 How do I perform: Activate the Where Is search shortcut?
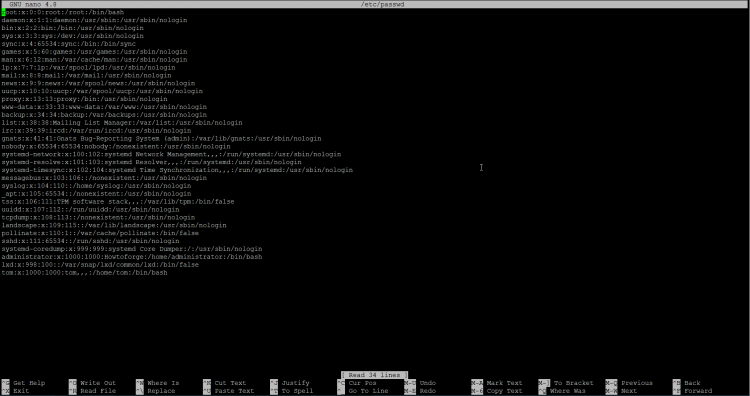157,383
